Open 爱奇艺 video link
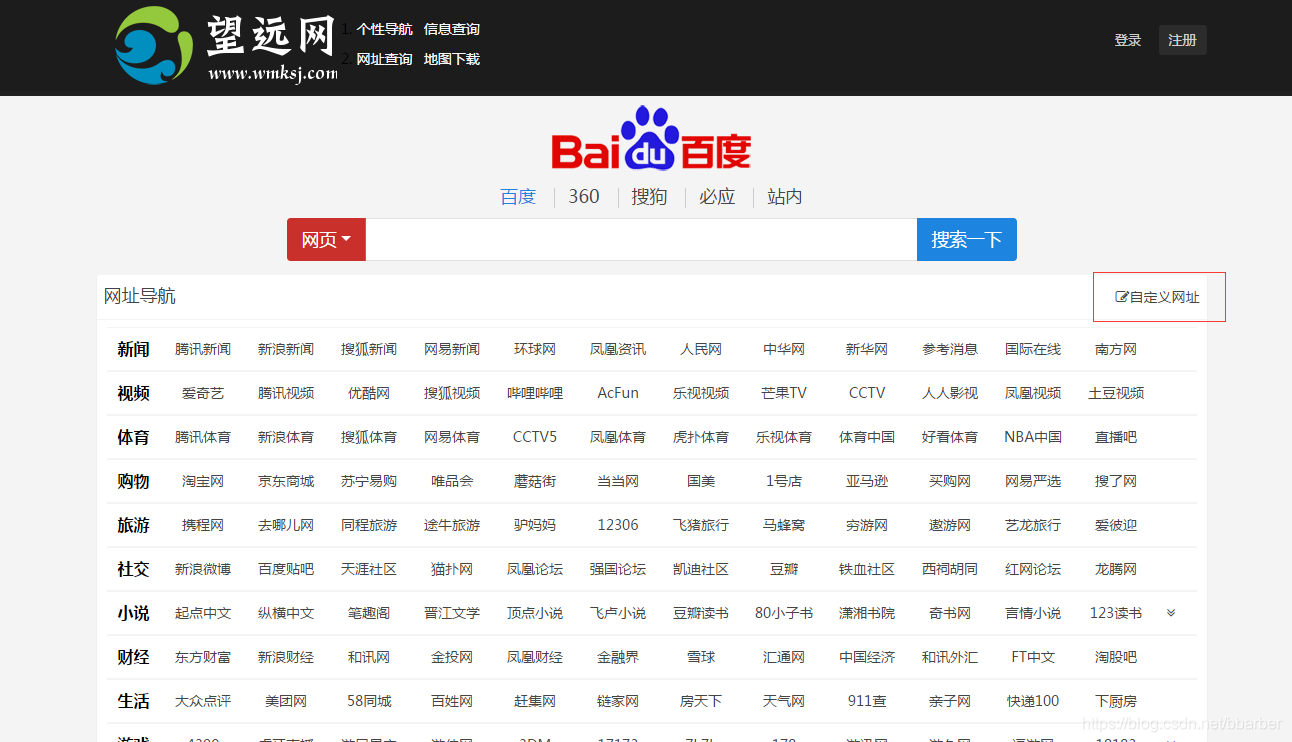 (203, 393)
